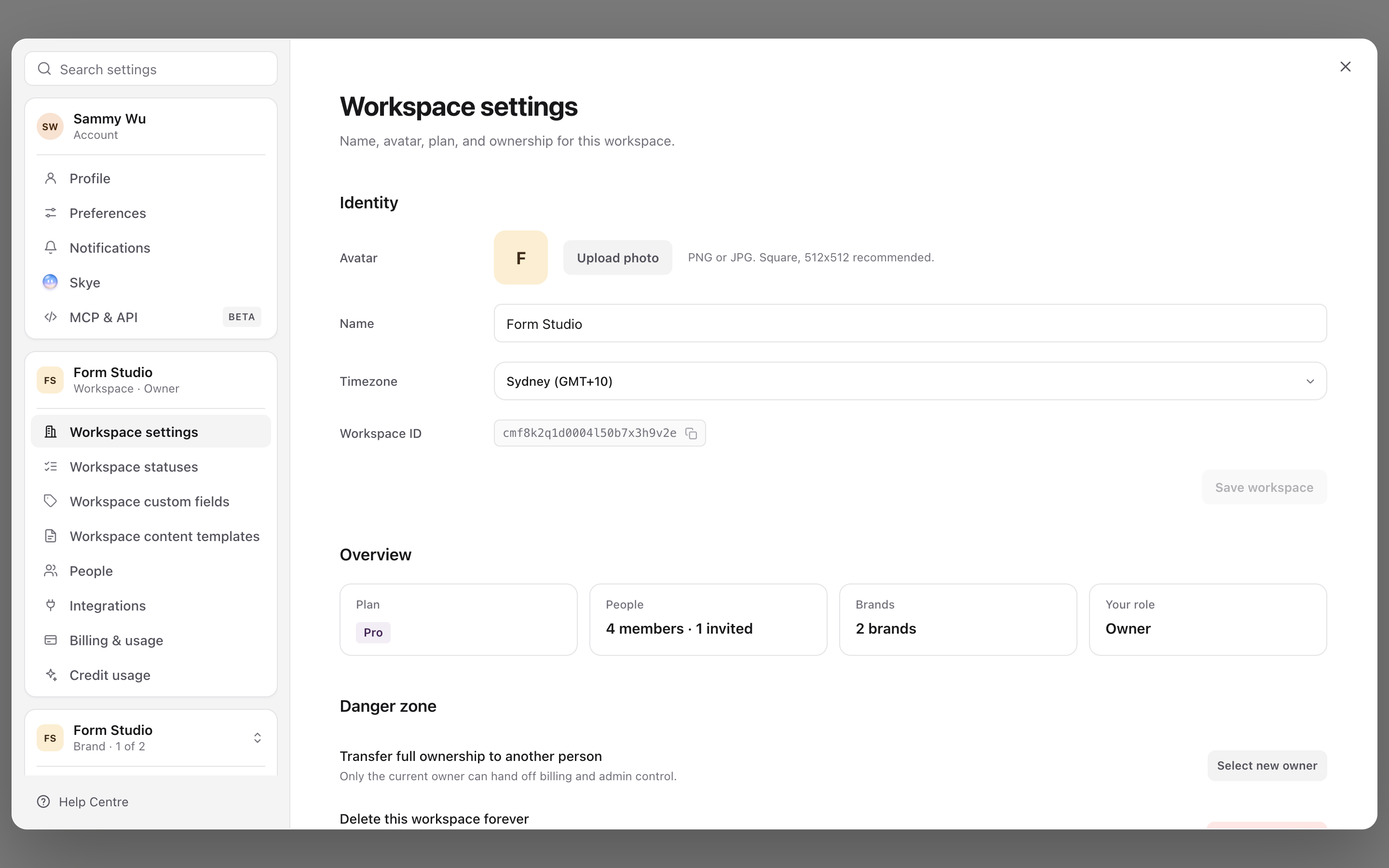Click the Help Centre question mark icon
Image resolution: width=1389 pixels, height=868 pixels.
[43, 801]
